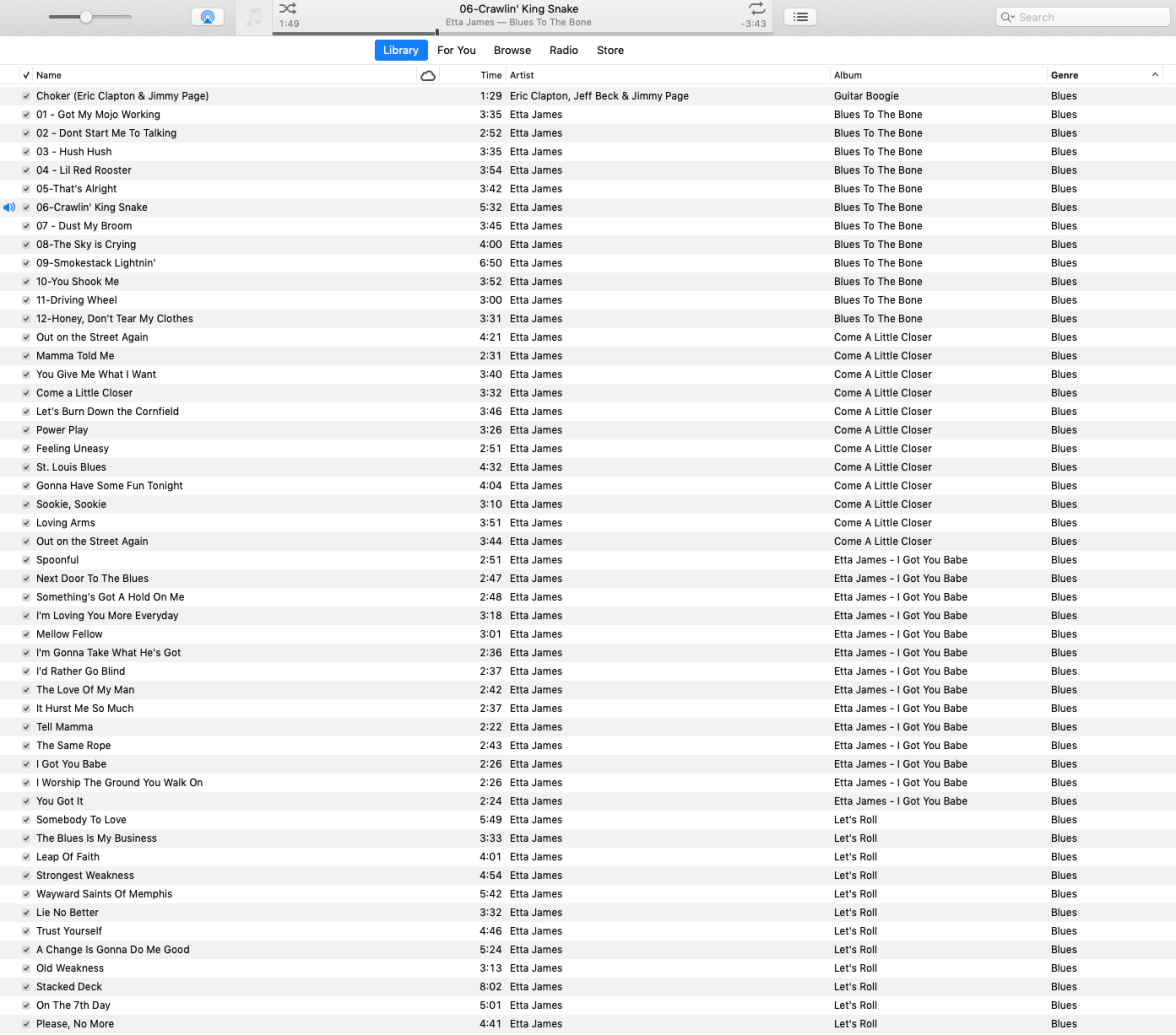Click the AirPlay output icon
This screenshot has height=1035, width=1176.
[x=208, y=16]
